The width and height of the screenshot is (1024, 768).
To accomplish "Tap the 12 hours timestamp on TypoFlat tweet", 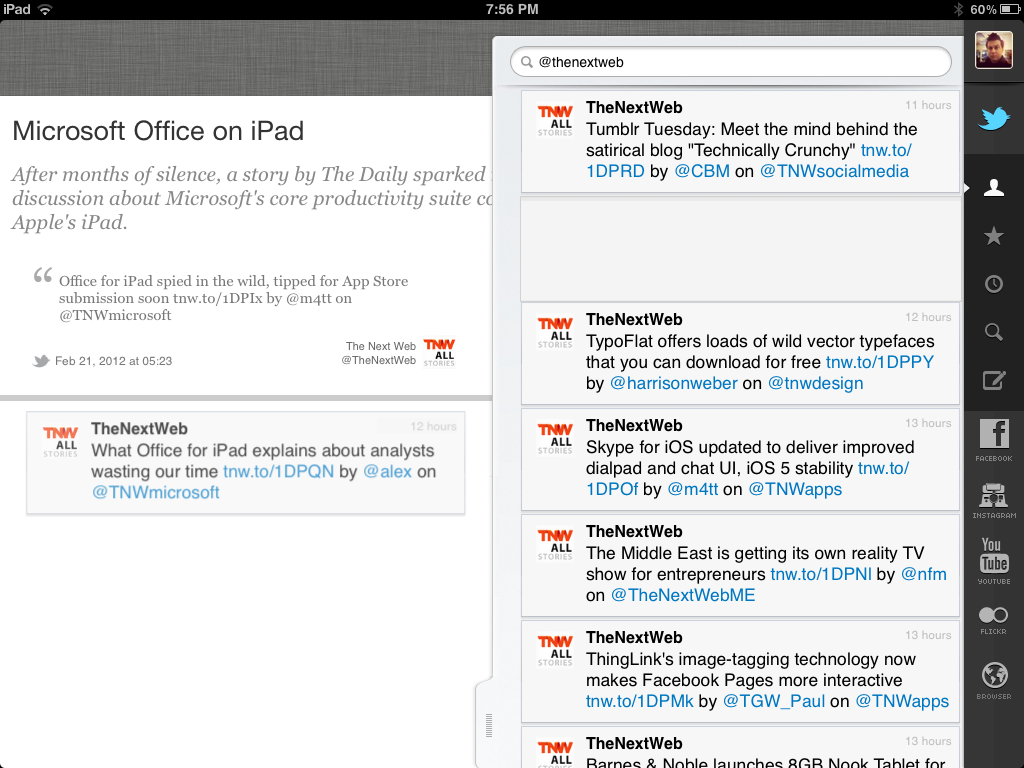I will point(927,317).
